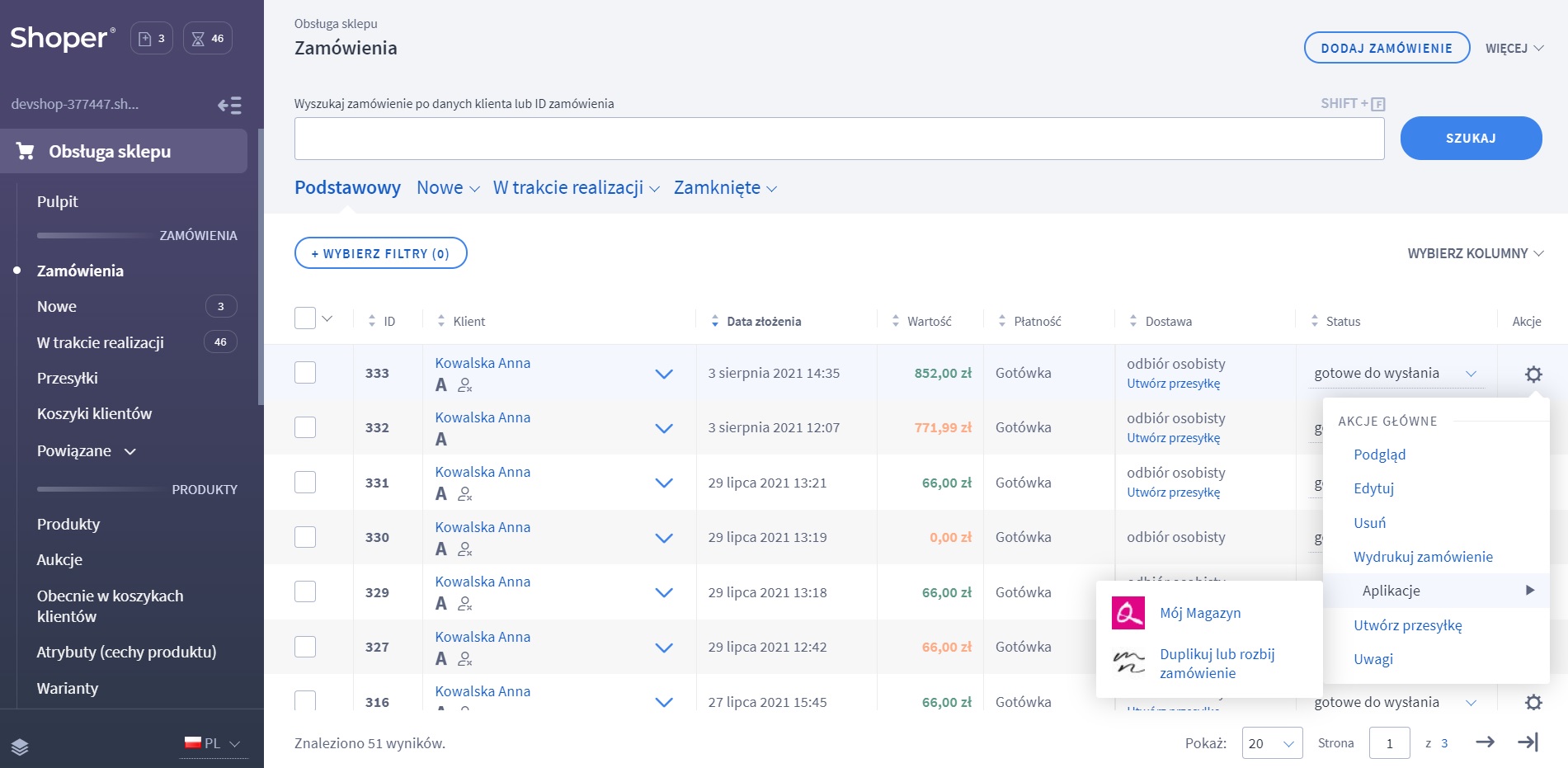The width and height of the screenshot is (1568, 768).
Task: Open the Zamknięte tab menu
Action: 725,187
